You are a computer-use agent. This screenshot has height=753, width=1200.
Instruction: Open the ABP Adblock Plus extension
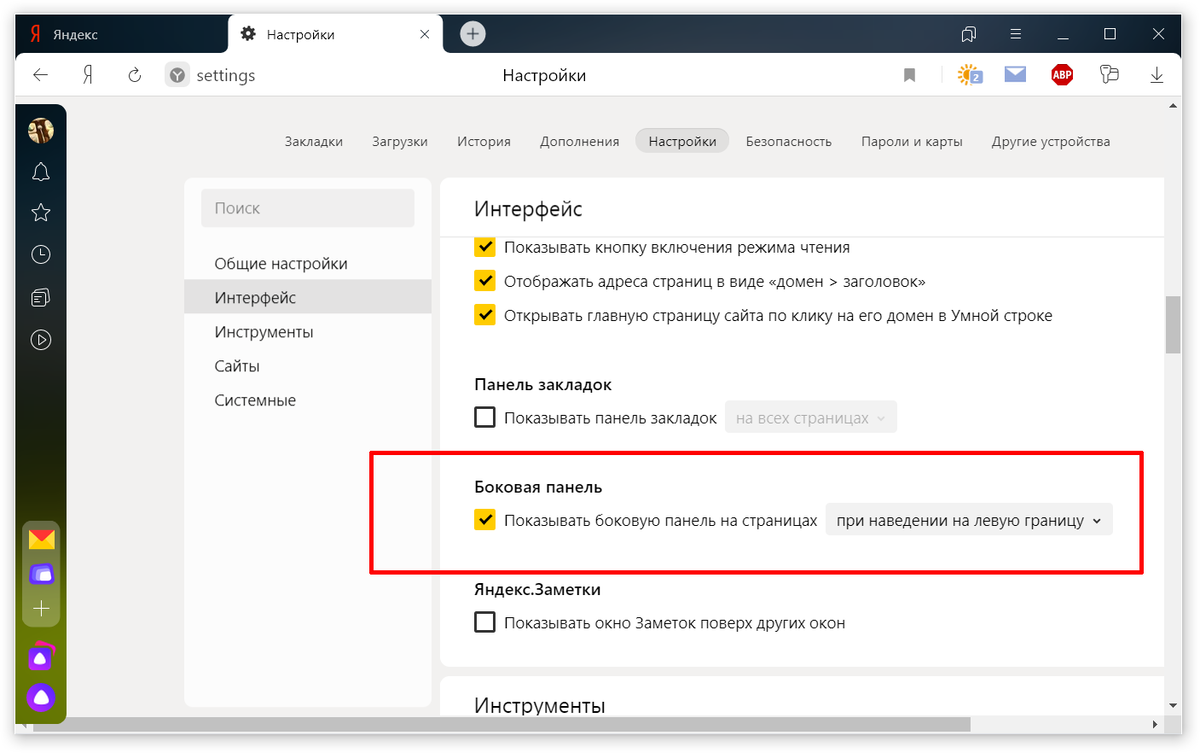pyautogui.click(x=1062, y=75)
